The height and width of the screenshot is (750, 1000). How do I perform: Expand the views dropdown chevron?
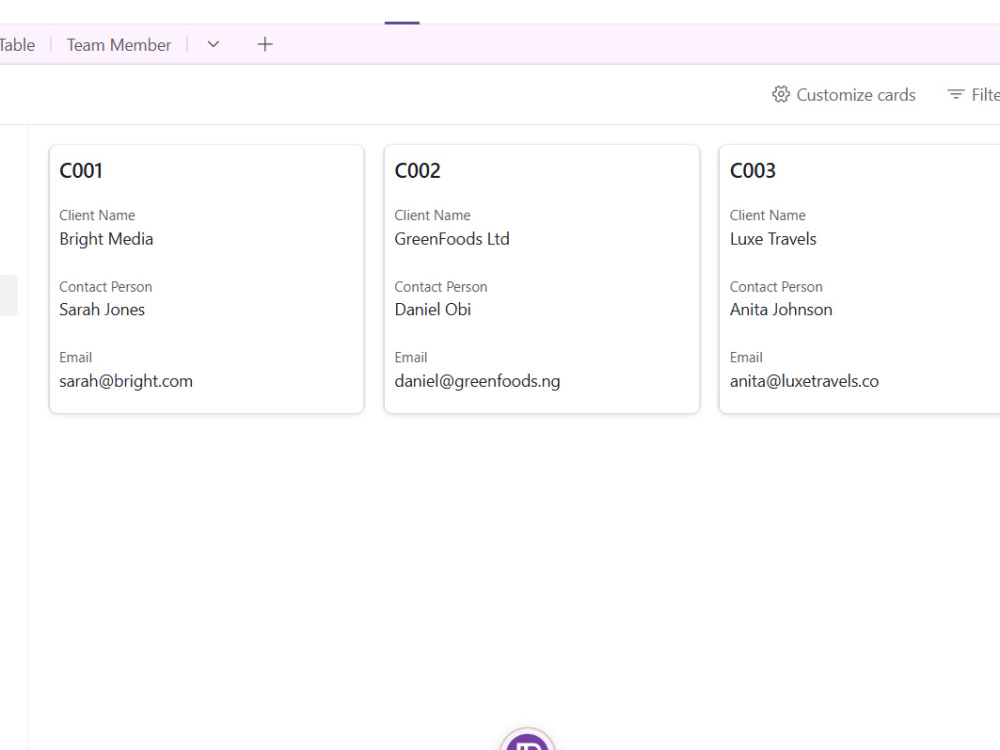[x=214, y=44]
